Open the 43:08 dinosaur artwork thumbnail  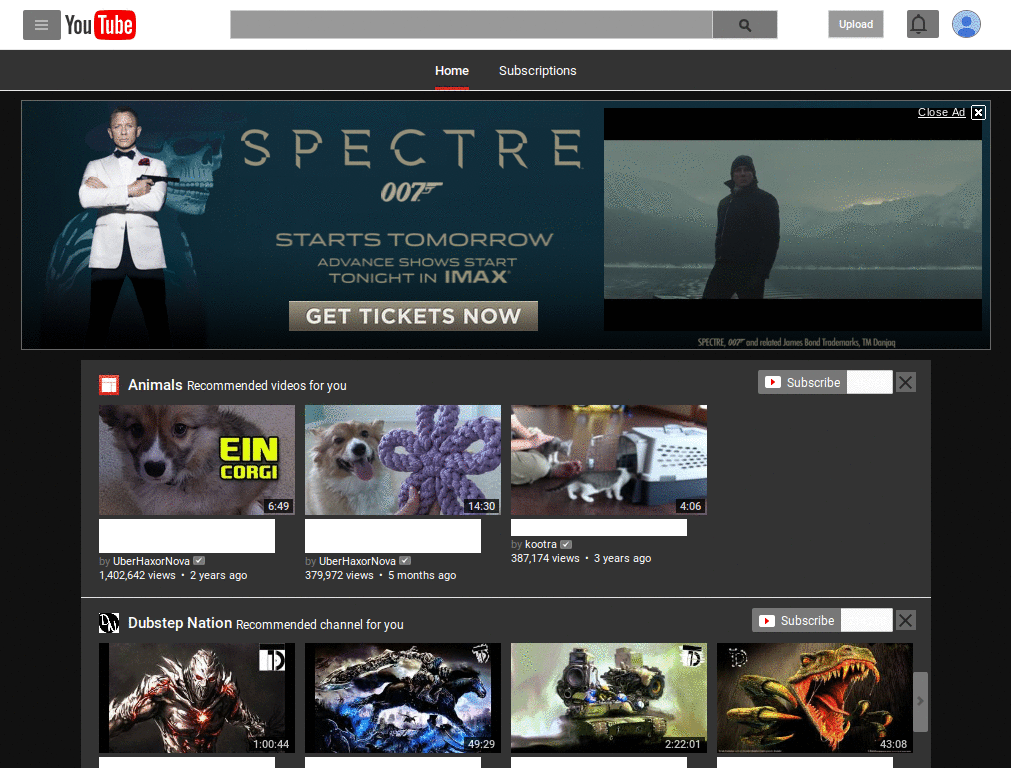(814, 698)
